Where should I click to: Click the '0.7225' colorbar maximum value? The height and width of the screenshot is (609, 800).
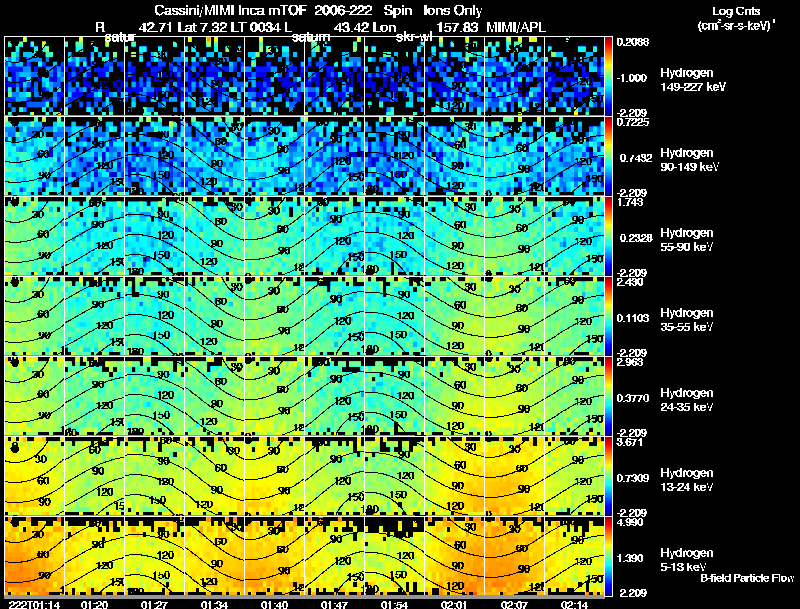[633, 122]
